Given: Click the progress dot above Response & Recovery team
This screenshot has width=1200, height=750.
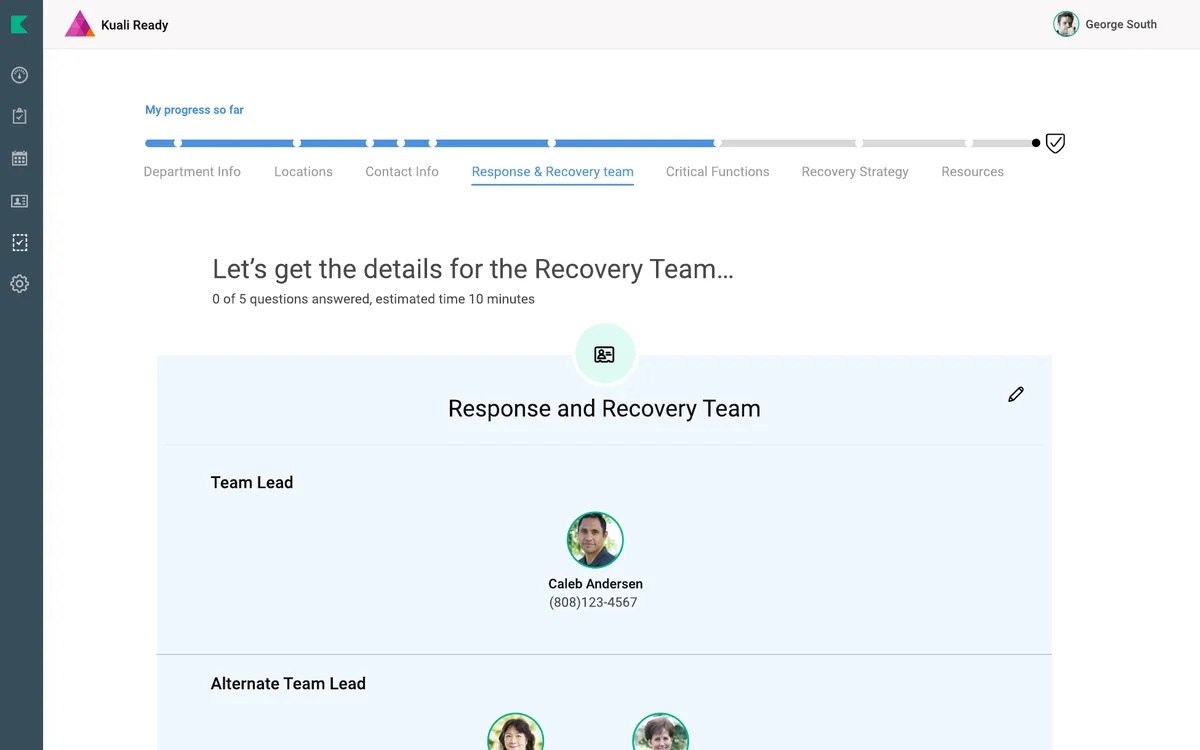Looking at the screenshot, I should (x=552, y=143).
